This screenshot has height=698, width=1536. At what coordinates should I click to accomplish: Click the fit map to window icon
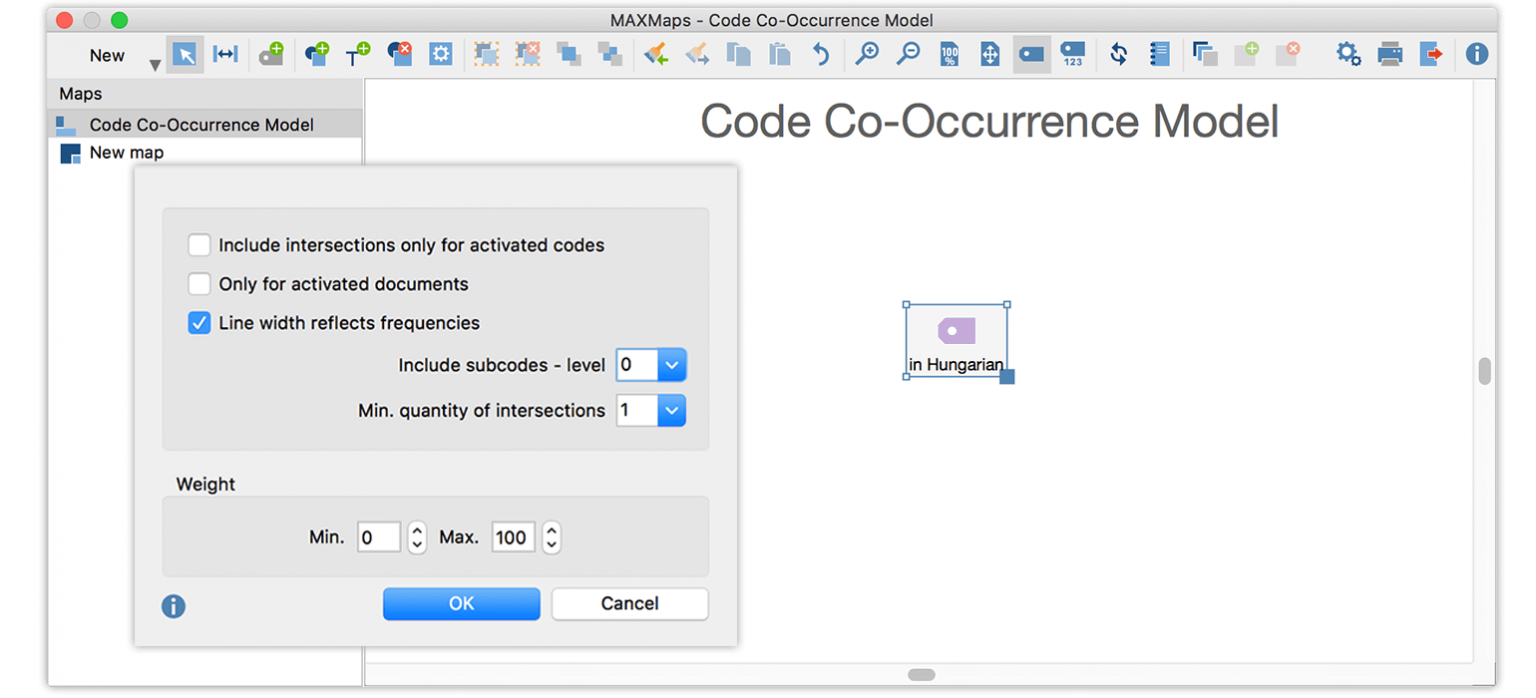pos(990,54)
